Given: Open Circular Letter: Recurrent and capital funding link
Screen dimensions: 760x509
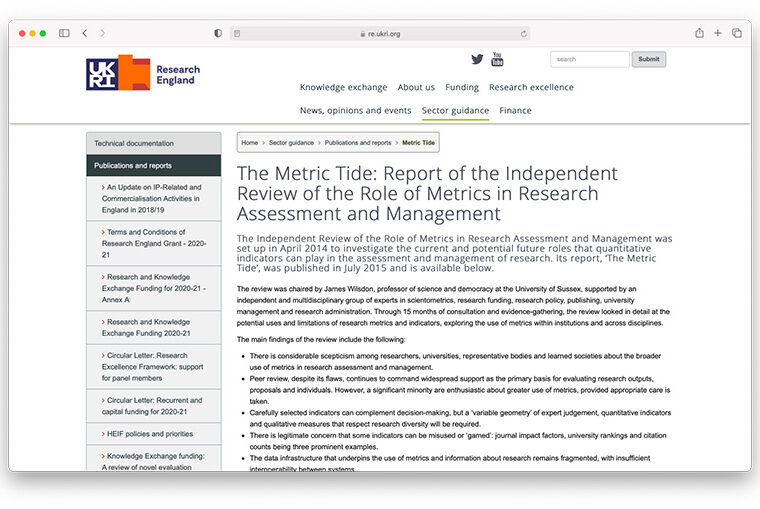Looking at the screenshot, I should pos(152,406).
